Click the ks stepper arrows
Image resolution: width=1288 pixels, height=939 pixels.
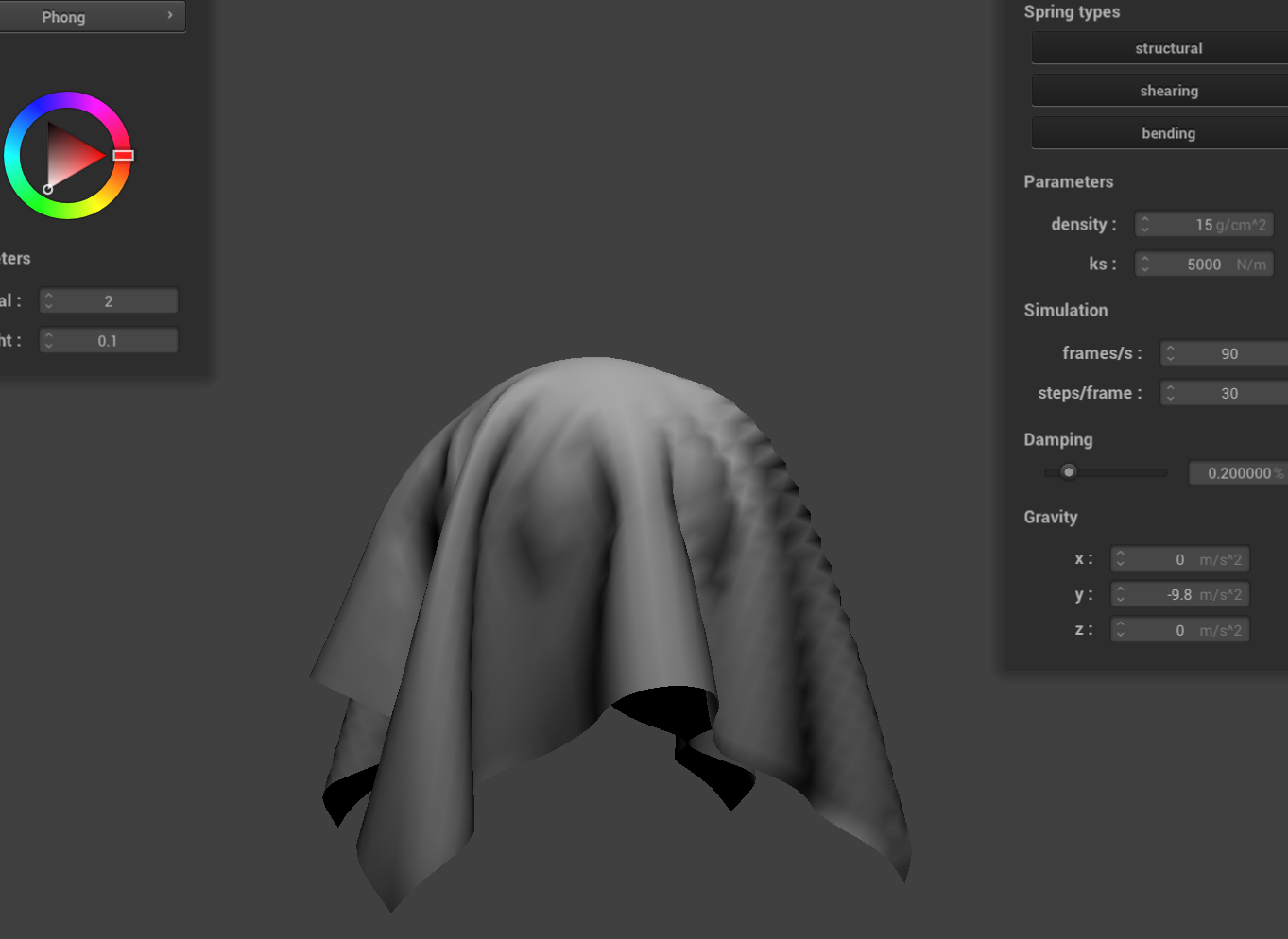1145,265
